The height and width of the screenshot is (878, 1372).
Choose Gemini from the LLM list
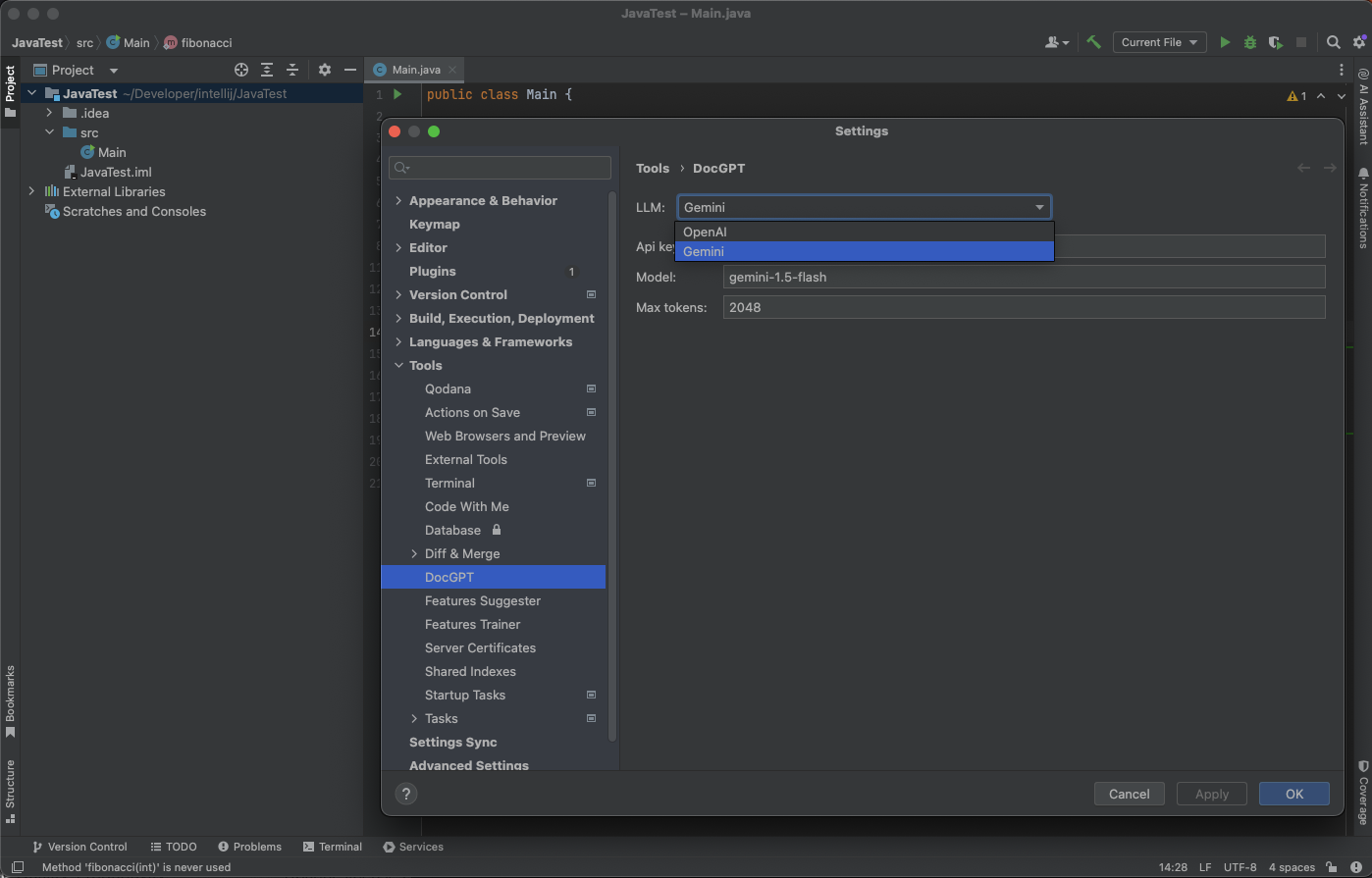865,251
